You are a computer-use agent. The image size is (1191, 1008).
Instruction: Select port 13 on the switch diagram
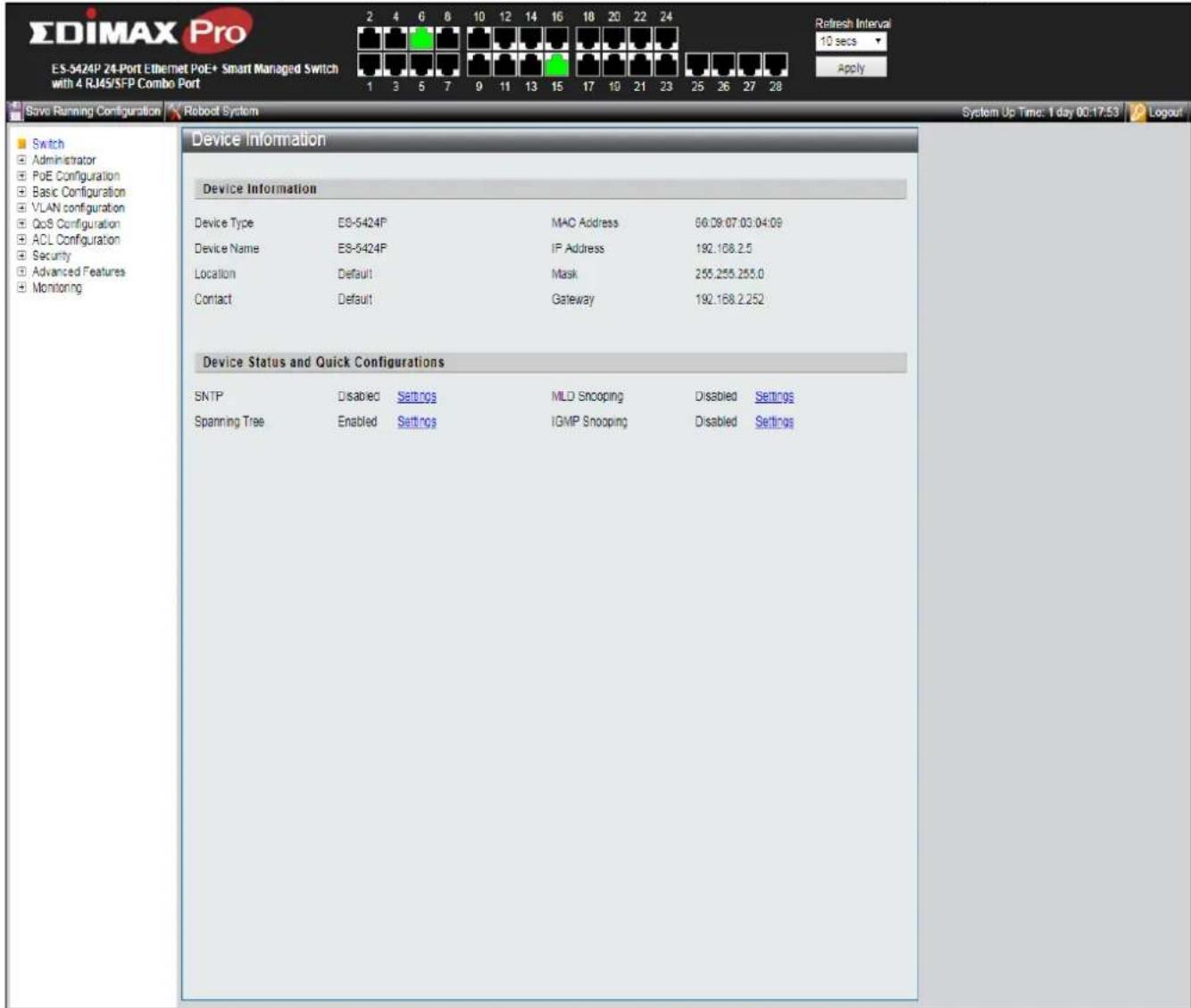[x=531, y=64]
